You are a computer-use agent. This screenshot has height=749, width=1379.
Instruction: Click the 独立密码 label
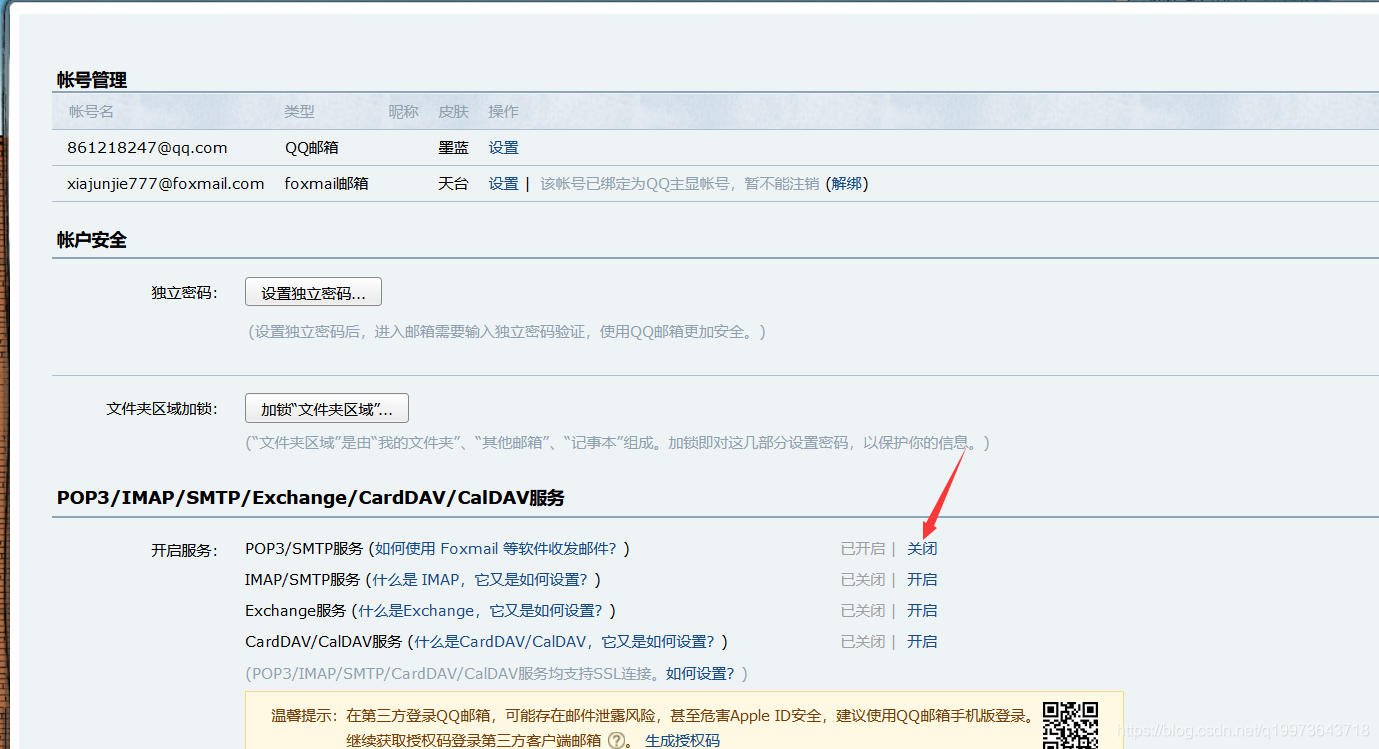(x=184, y=293)
